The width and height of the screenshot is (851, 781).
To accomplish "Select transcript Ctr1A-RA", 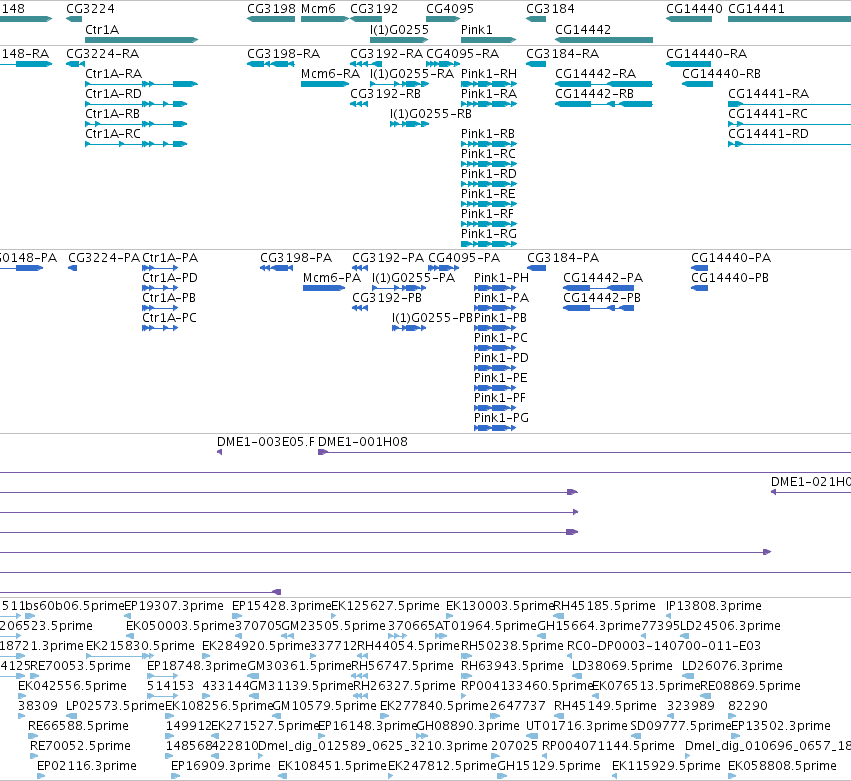I will (142, 84).
